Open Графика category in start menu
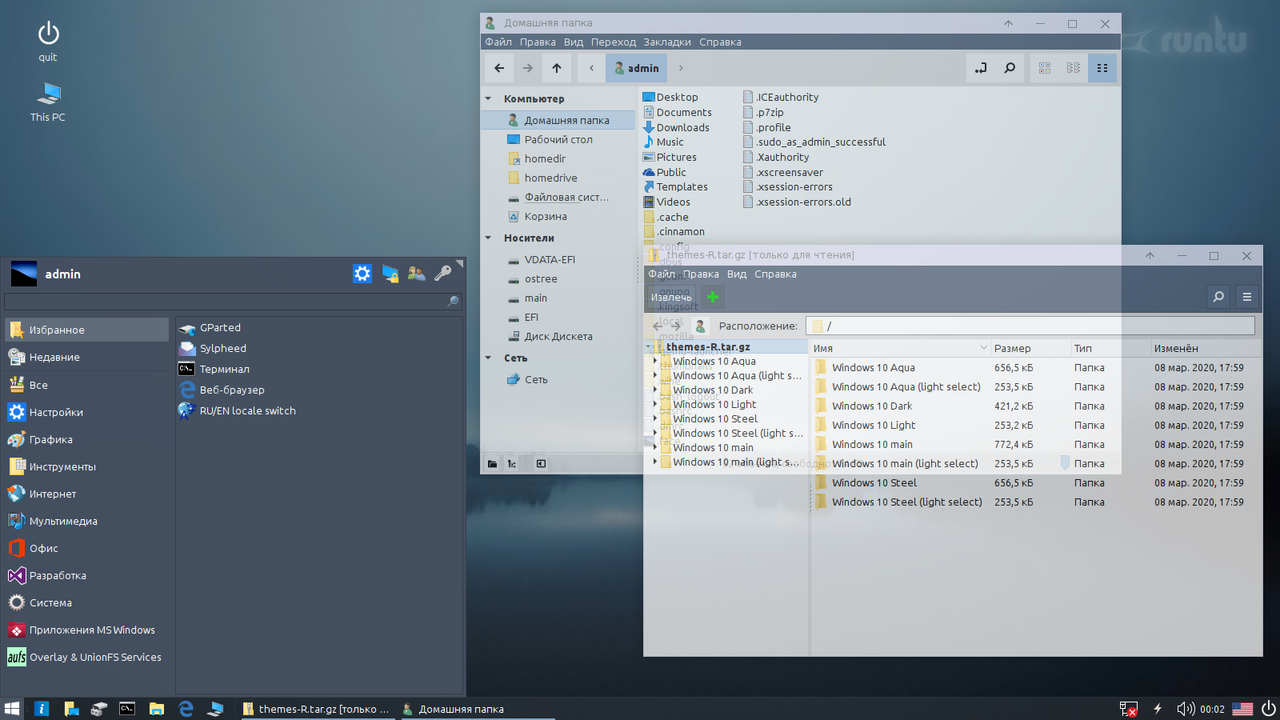This screenshot has width=1280, height=720. [x=87, y=439]
